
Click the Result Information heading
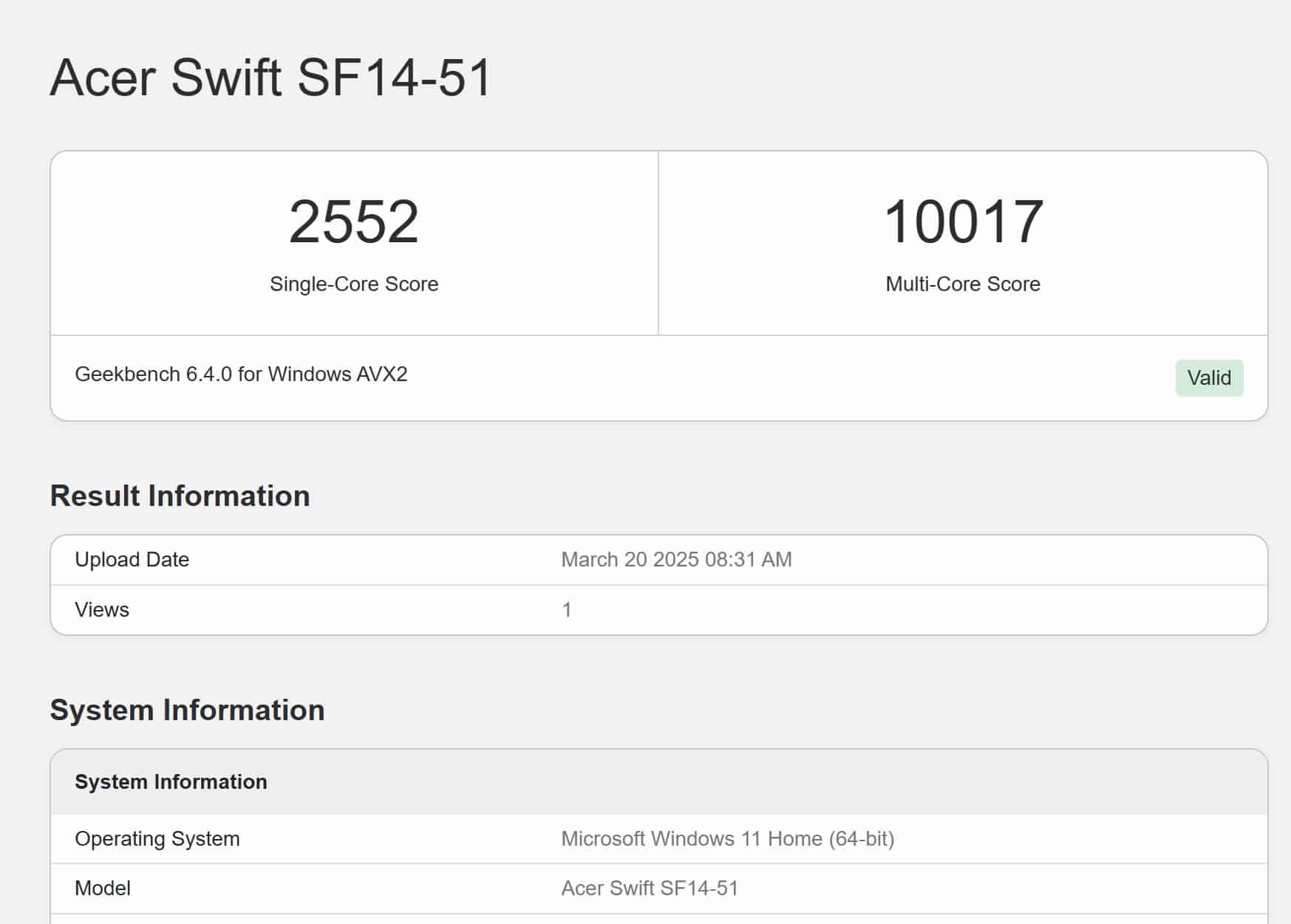pos(180,496)
